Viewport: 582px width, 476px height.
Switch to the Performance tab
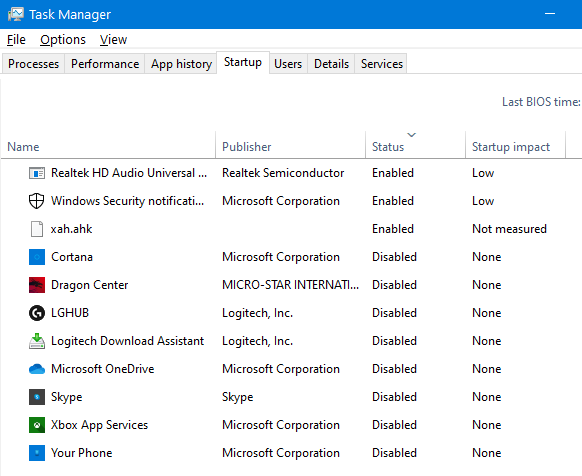click(x=105, y=64)
